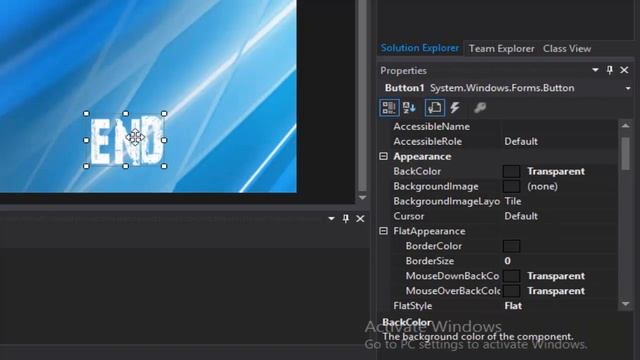
Task: Click the empty AccessibleName value field
Action: [560, 127]
